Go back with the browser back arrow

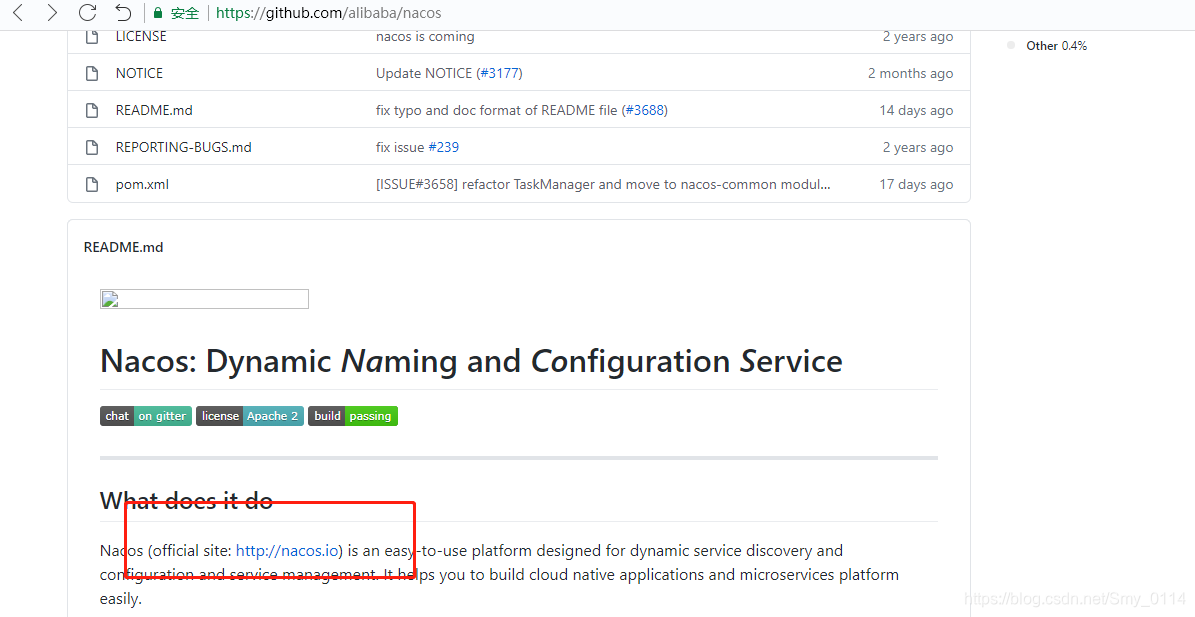coord(18,12)
